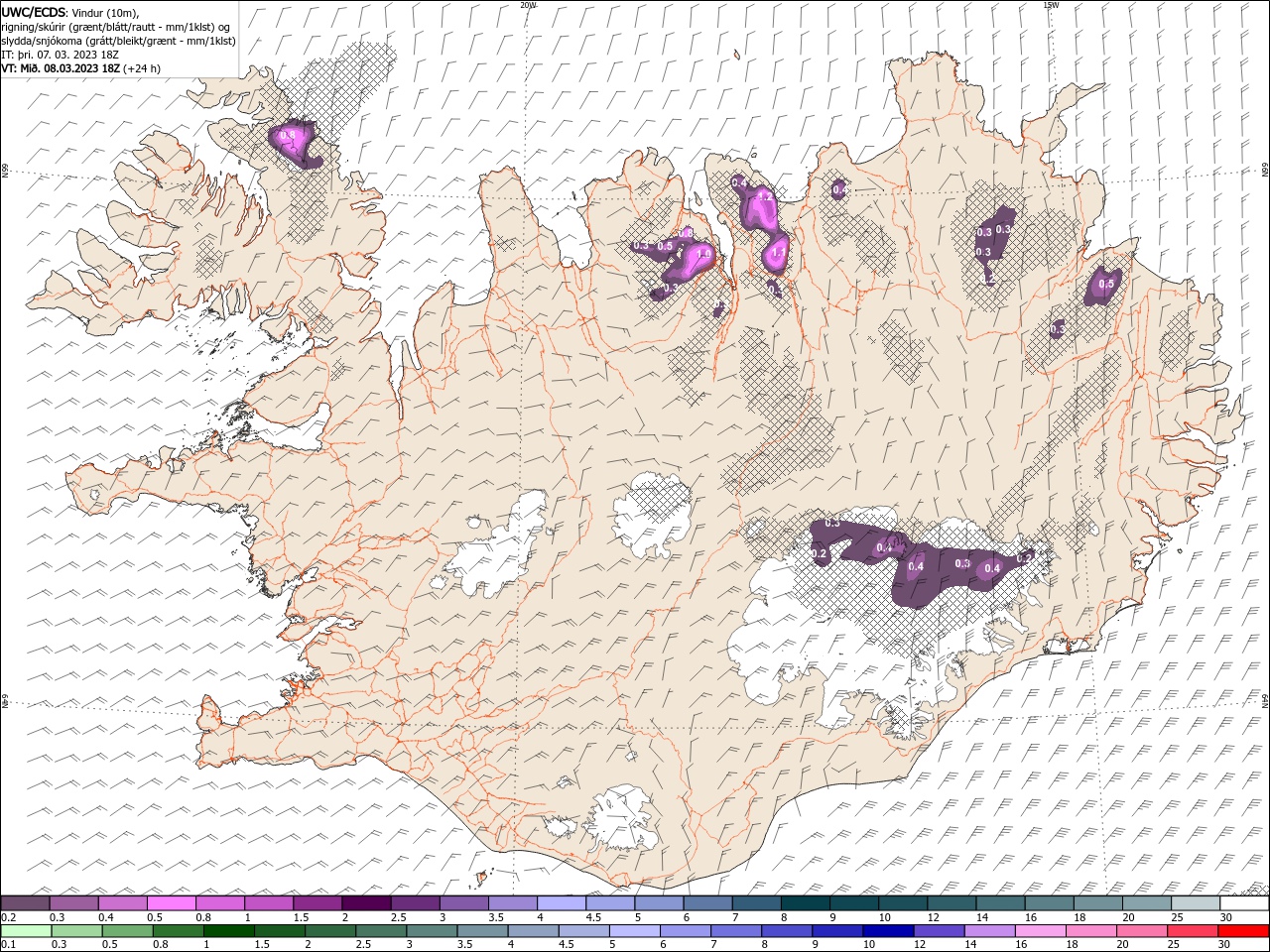Click the white Mýrdalsjökull glacier near the south coast

pyautogui.click(x=622, y=818)
